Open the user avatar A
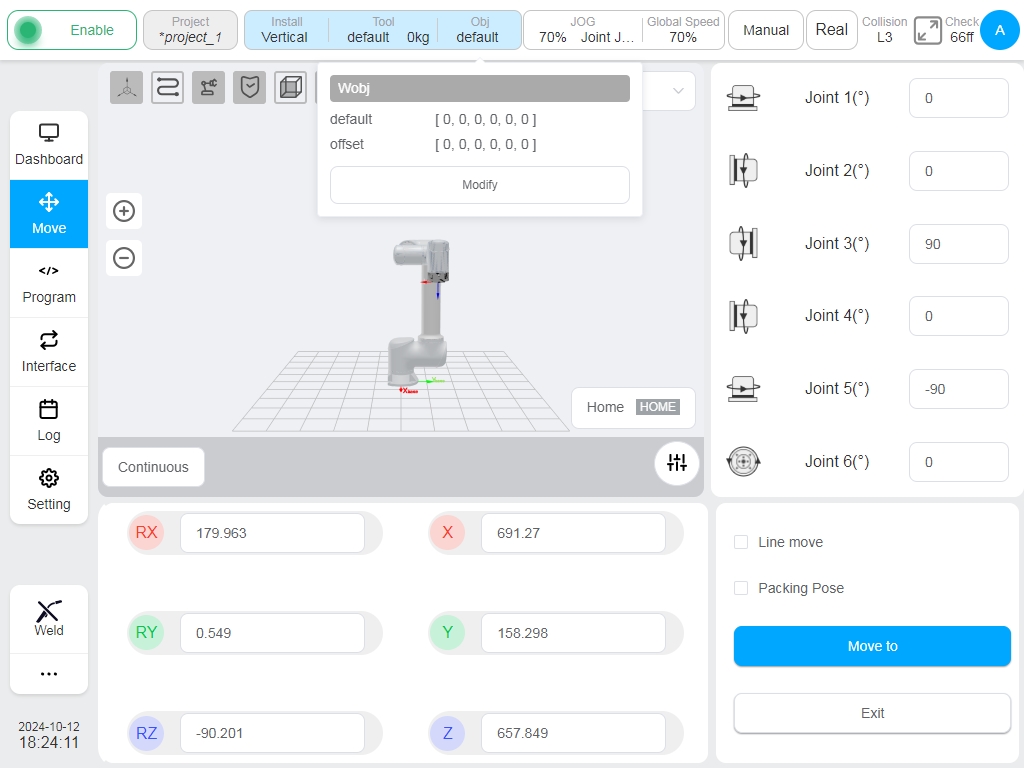 [x=999, y=30]
